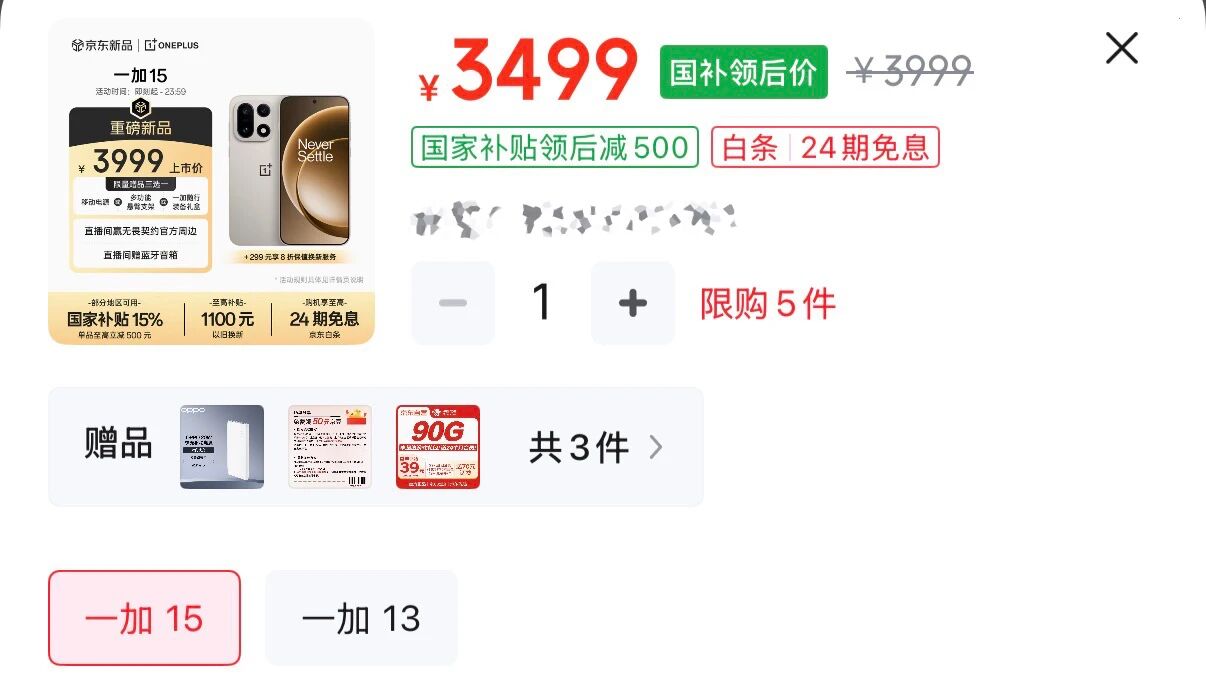The height and width of the screenshot is (690, 1206).
Task: Expand the gifts list chevron
Action: click(656, 447)
